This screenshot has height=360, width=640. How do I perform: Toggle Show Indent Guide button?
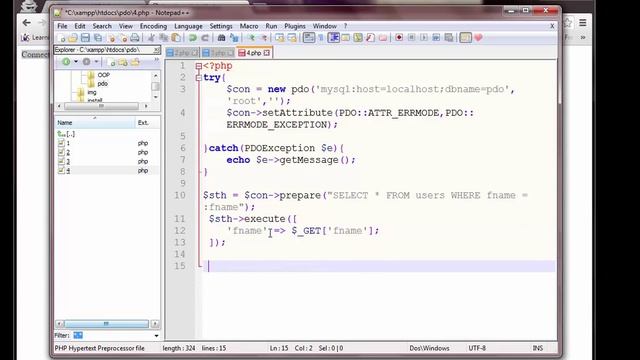point(333,38)
